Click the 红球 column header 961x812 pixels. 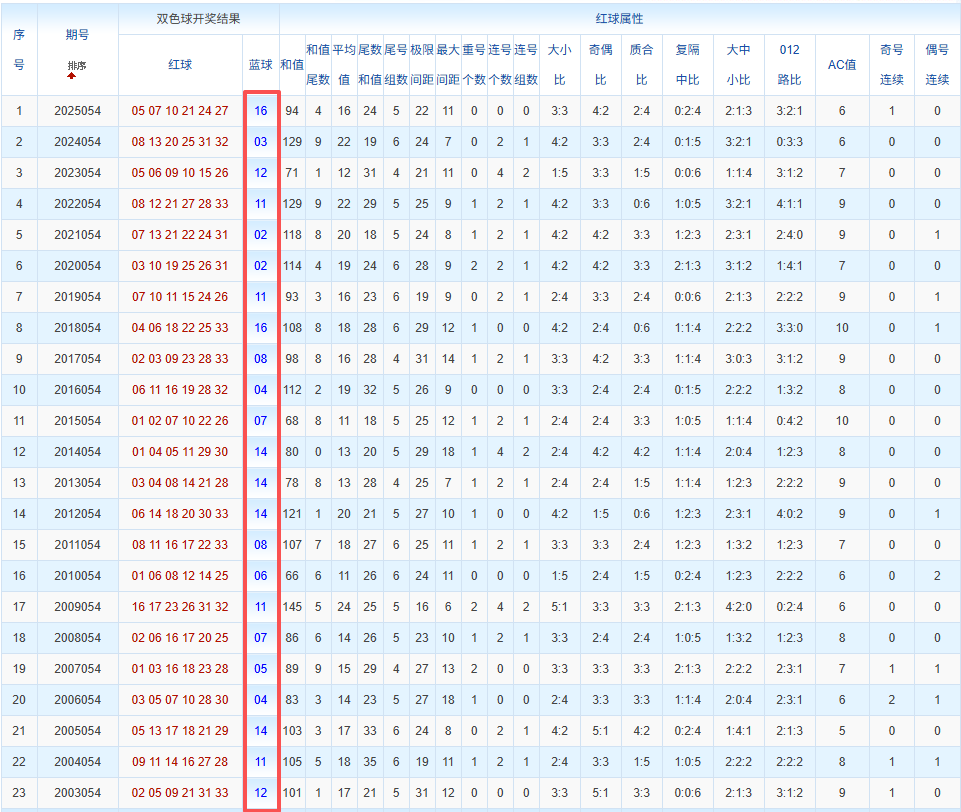click(180, 65)
